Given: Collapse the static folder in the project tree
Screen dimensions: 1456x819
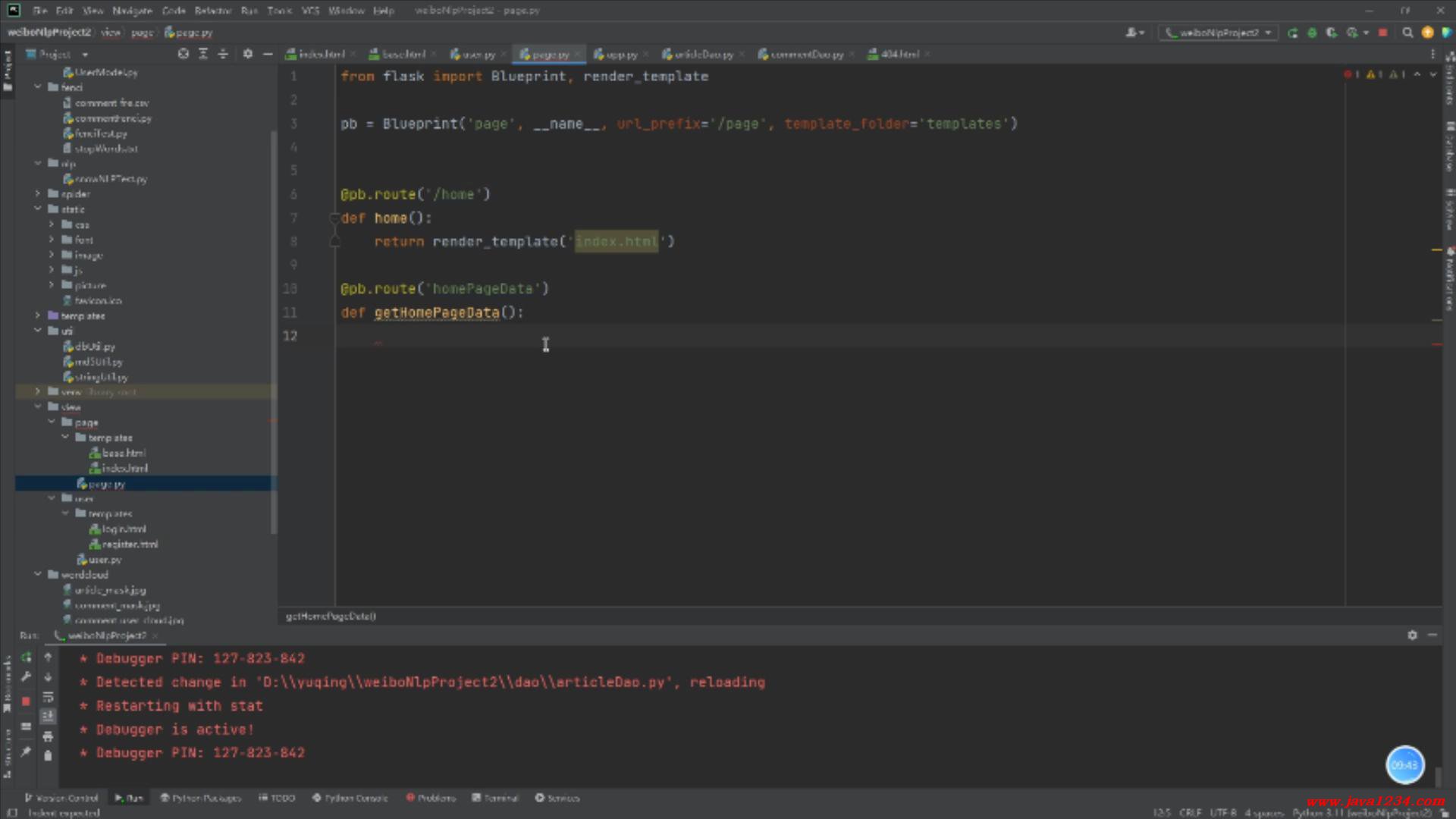Looking at the screenshot, I should [x=37, y=209].
